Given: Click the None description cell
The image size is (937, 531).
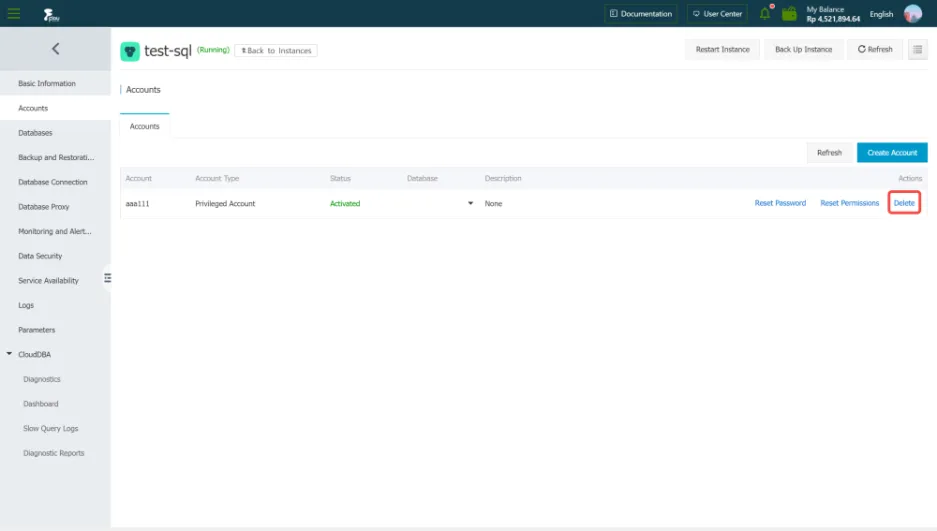Looking at the screenshot, I should pos(493,204).
